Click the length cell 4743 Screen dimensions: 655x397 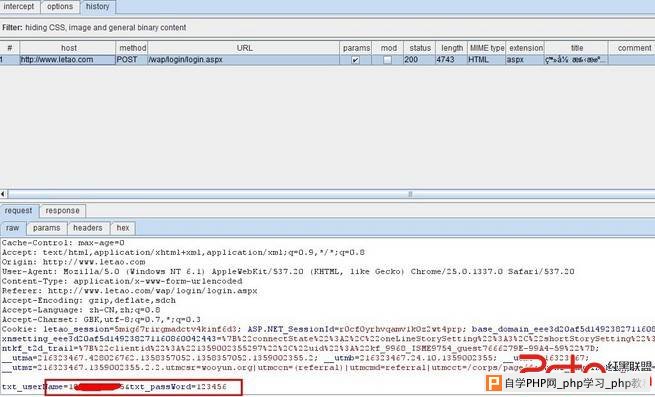coord(452,60)
